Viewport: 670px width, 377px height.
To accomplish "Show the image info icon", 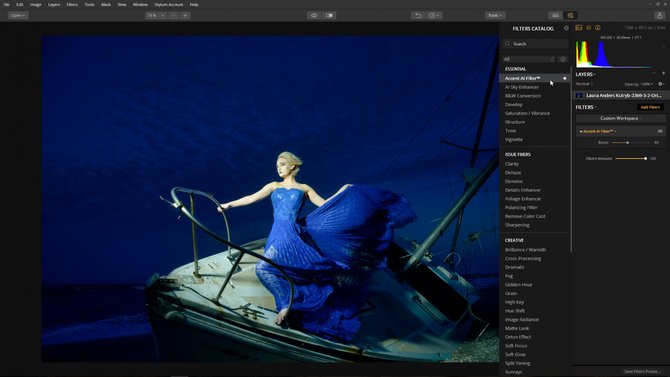I will [598, 28].
